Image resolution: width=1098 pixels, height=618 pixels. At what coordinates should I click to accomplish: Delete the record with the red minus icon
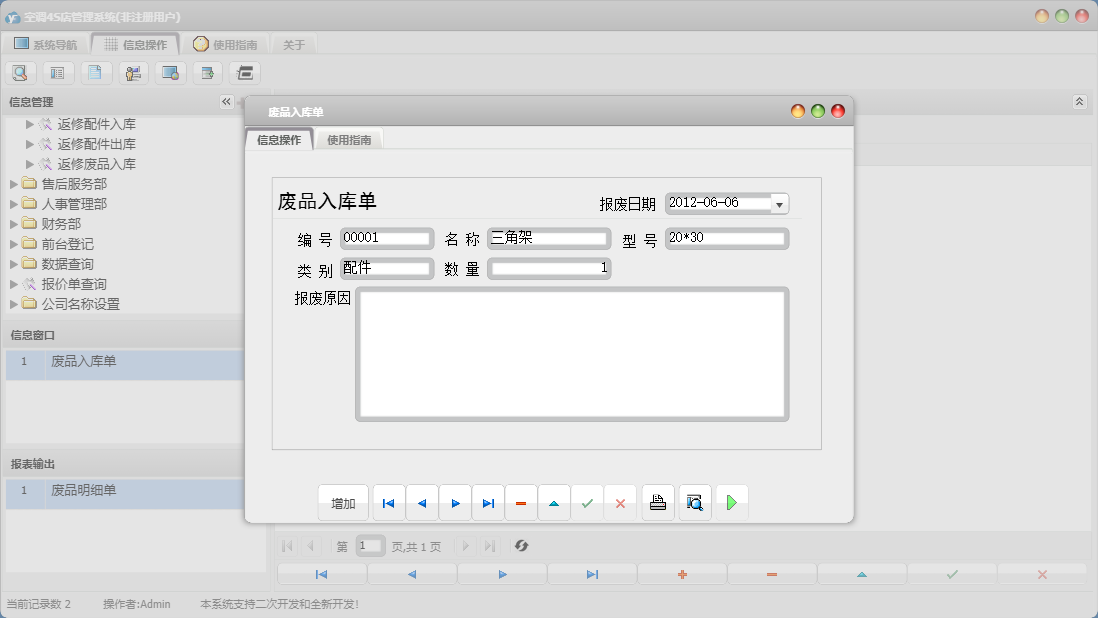coord(521,503)
